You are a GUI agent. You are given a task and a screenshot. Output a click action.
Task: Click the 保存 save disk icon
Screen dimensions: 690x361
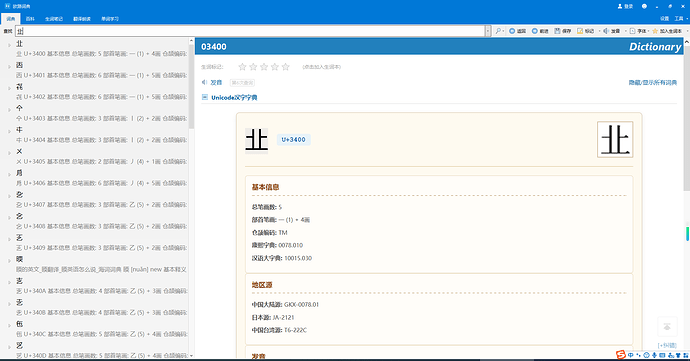tap(557, 31)
